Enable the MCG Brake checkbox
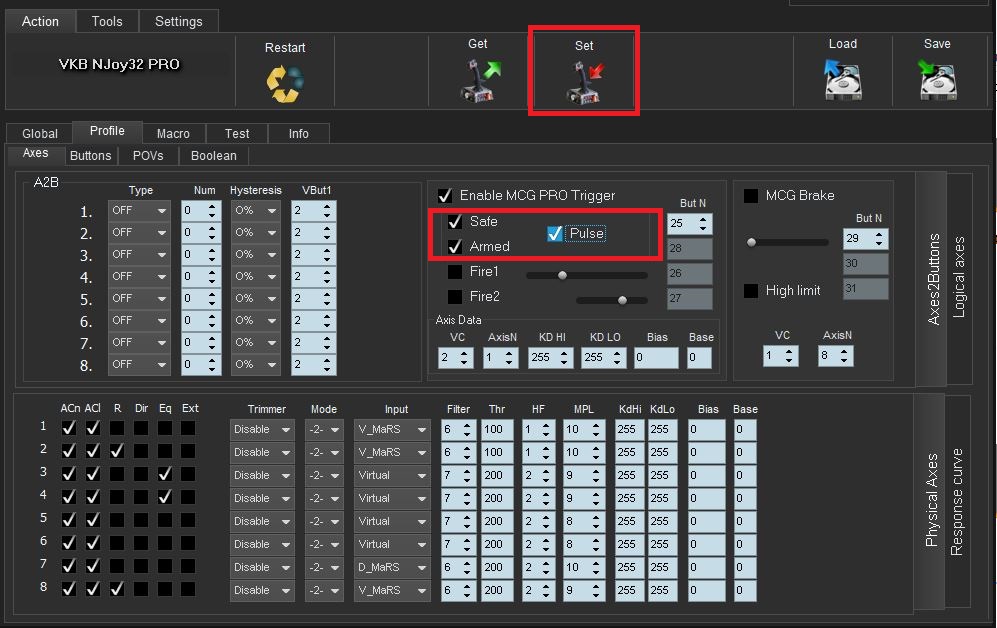 [x=751, y=196]
